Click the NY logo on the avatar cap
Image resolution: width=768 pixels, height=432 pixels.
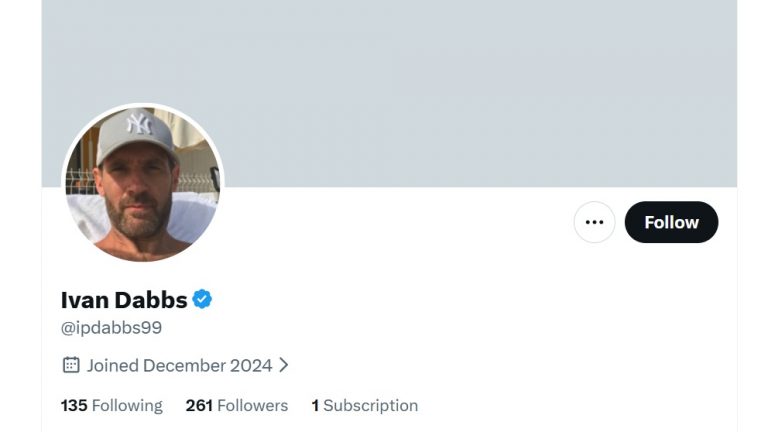point(139,123)
